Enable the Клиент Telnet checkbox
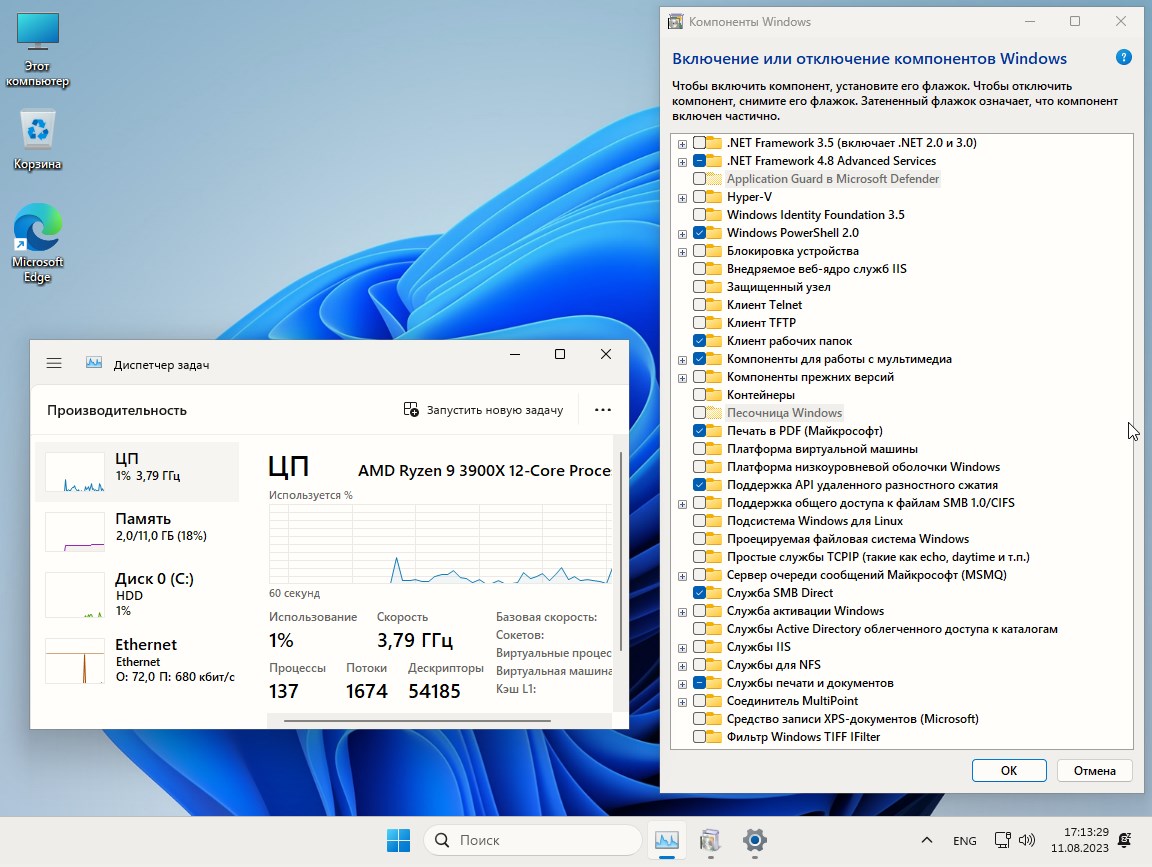The height and width of the screenshot is (867, 1152). pyautogui.click(x=699, y=305)
